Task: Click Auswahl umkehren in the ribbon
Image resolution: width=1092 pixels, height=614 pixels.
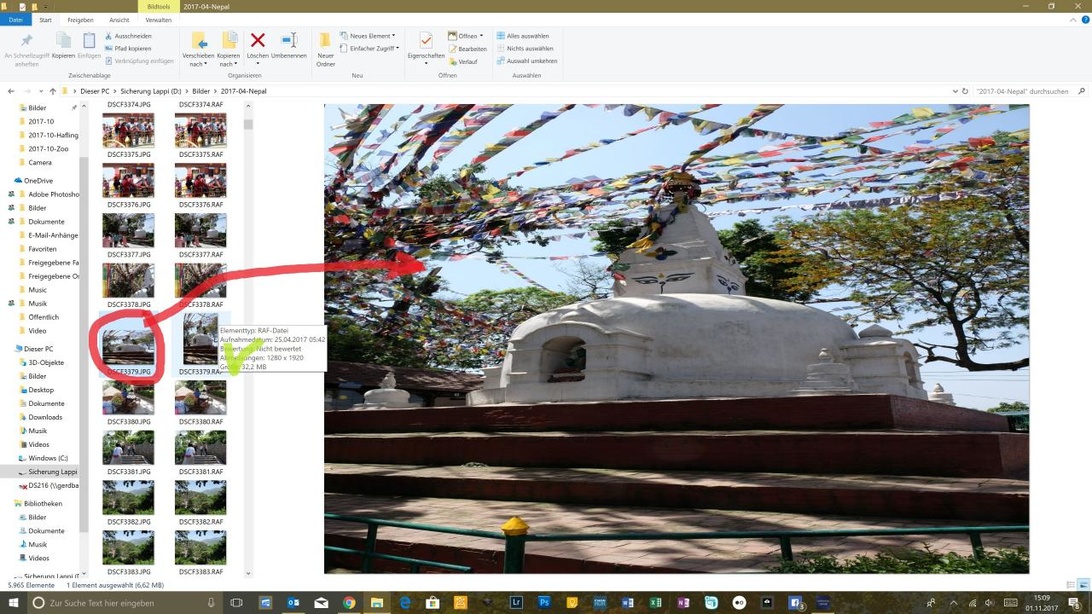Action: 531,61
